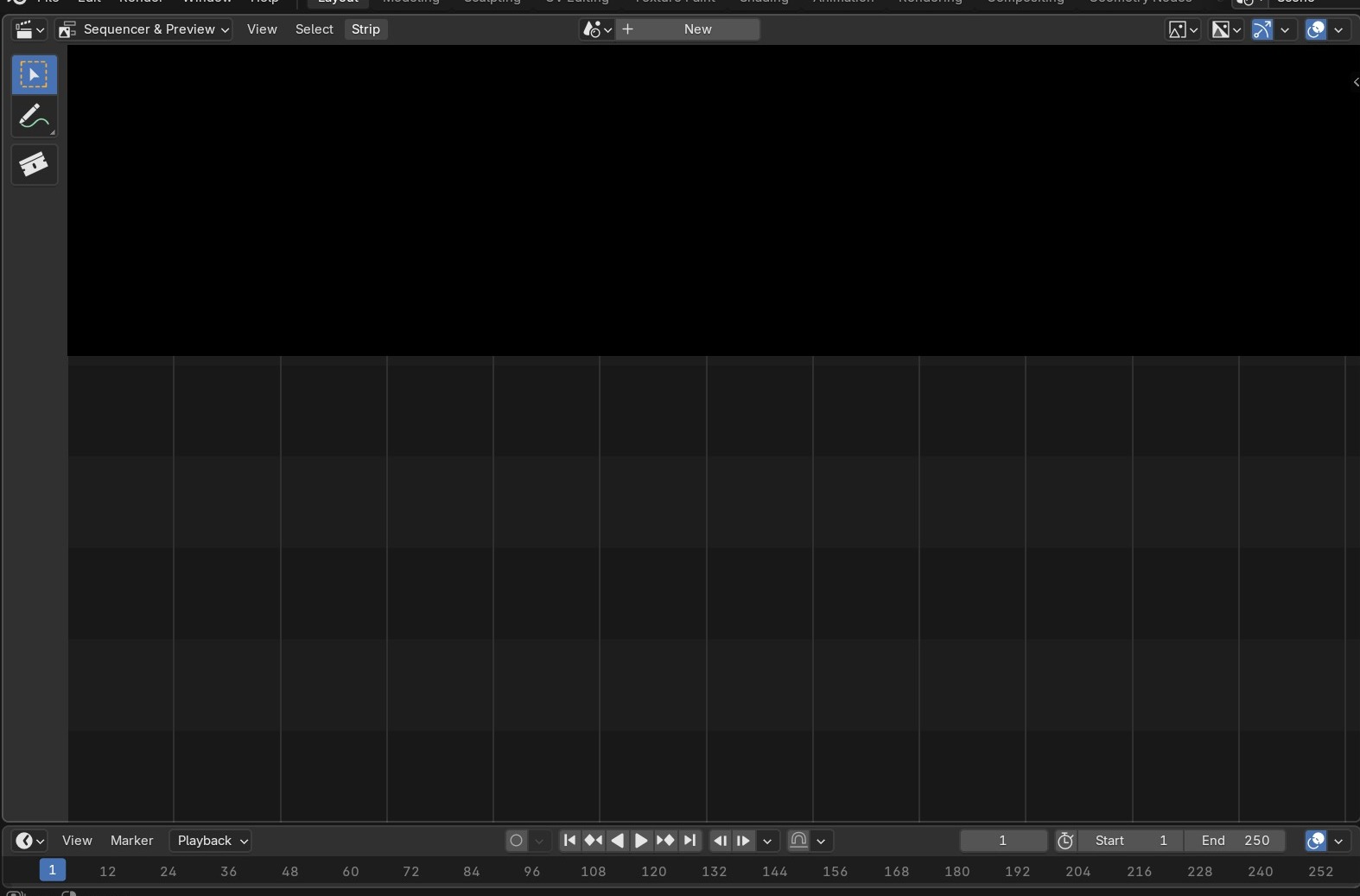Open the frame step options dropdown
1360x896 pixels.
coord(767,841)
